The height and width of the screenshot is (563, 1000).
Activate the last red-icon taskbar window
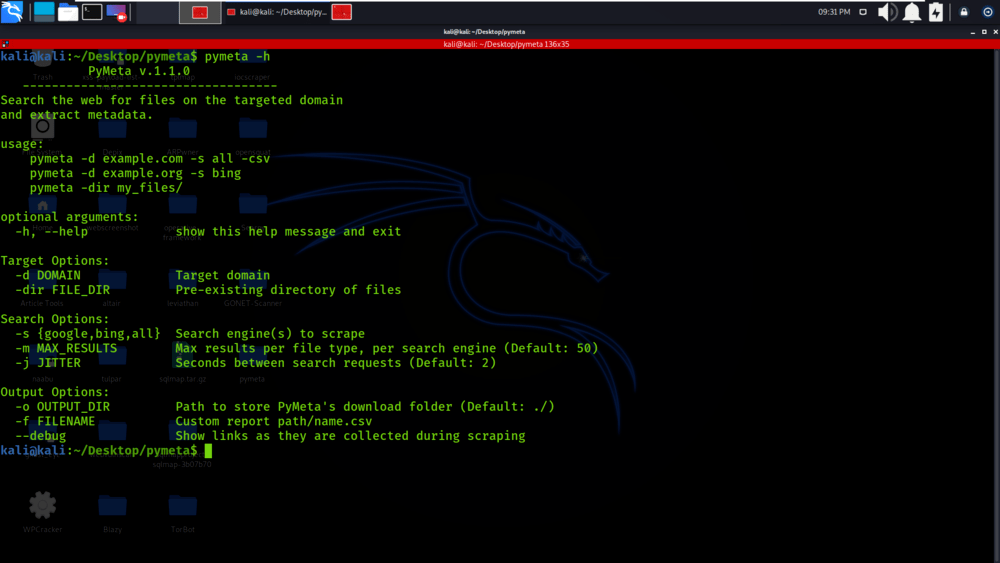pos(342,12)
